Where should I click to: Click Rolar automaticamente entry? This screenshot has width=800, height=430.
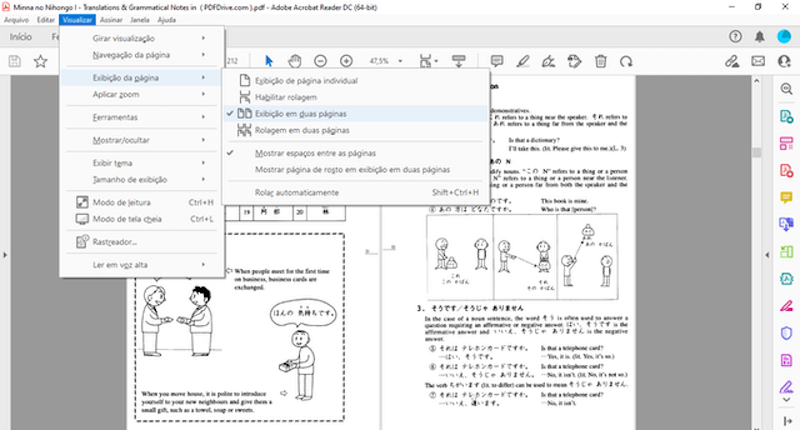[354, 192]
